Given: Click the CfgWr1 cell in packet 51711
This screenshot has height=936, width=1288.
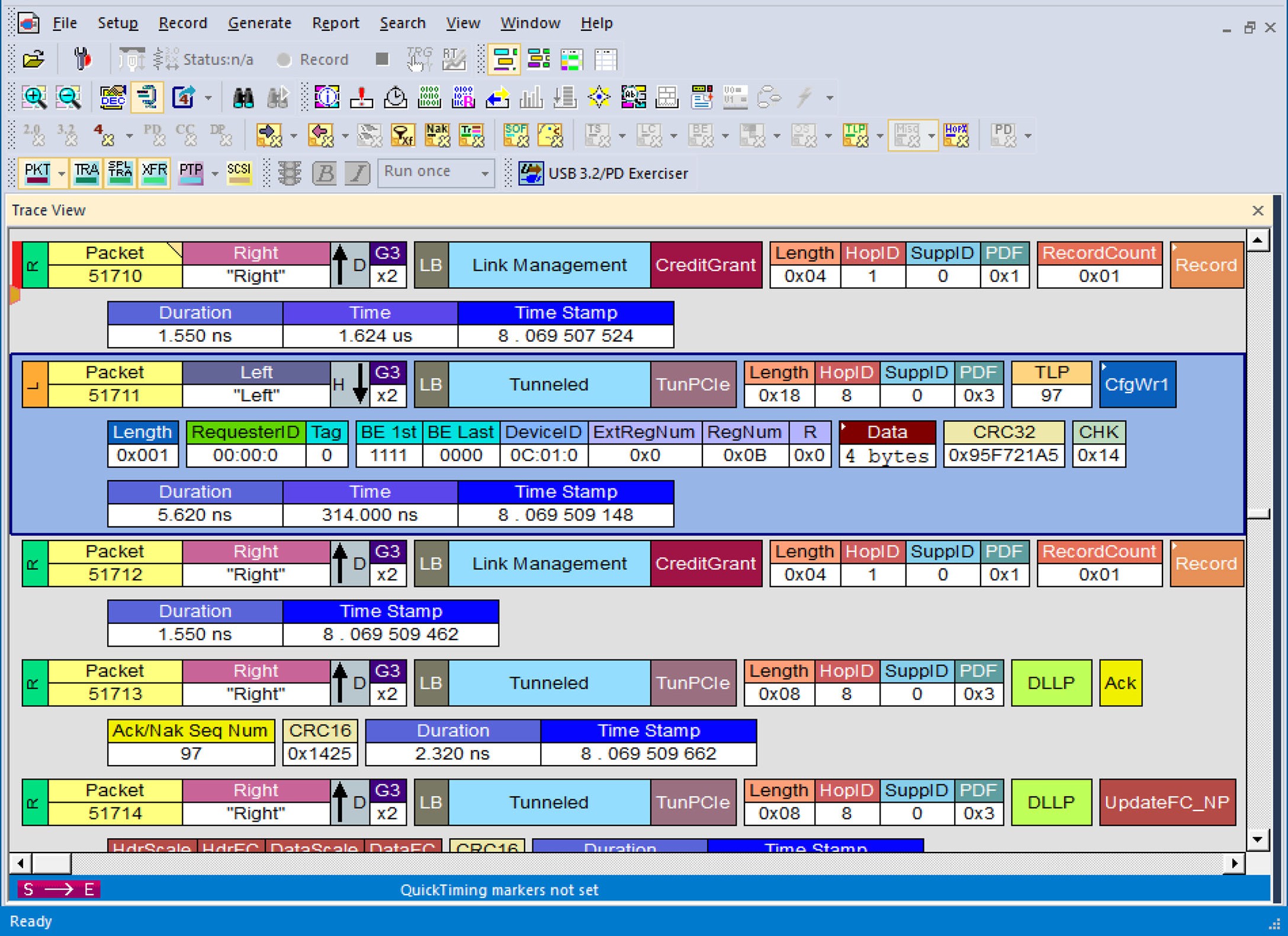Looking at the screenshot, I should [x=1137, y=384].
